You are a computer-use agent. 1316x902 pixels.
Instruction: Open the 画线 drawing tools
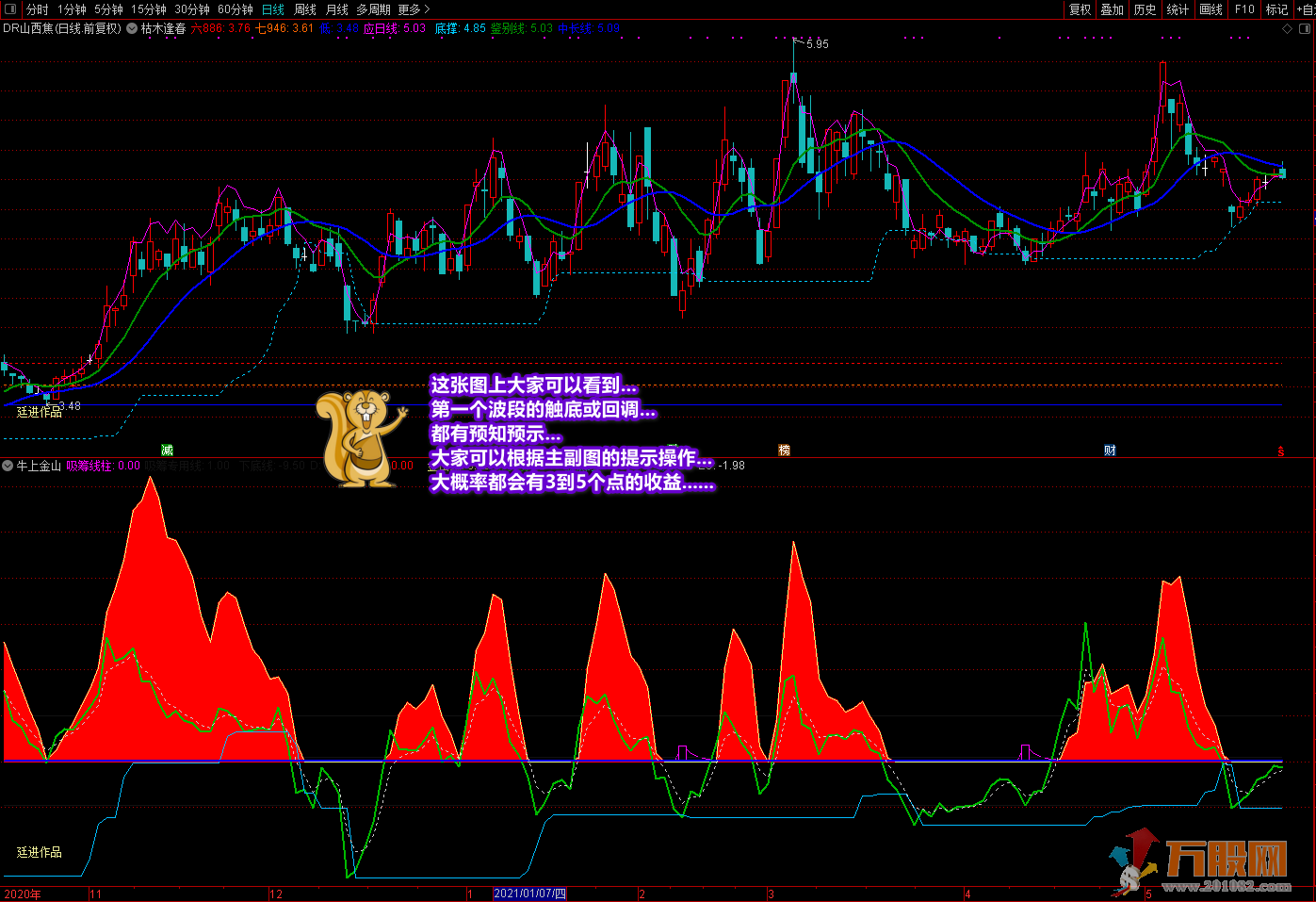click(x=1210, y=9)
